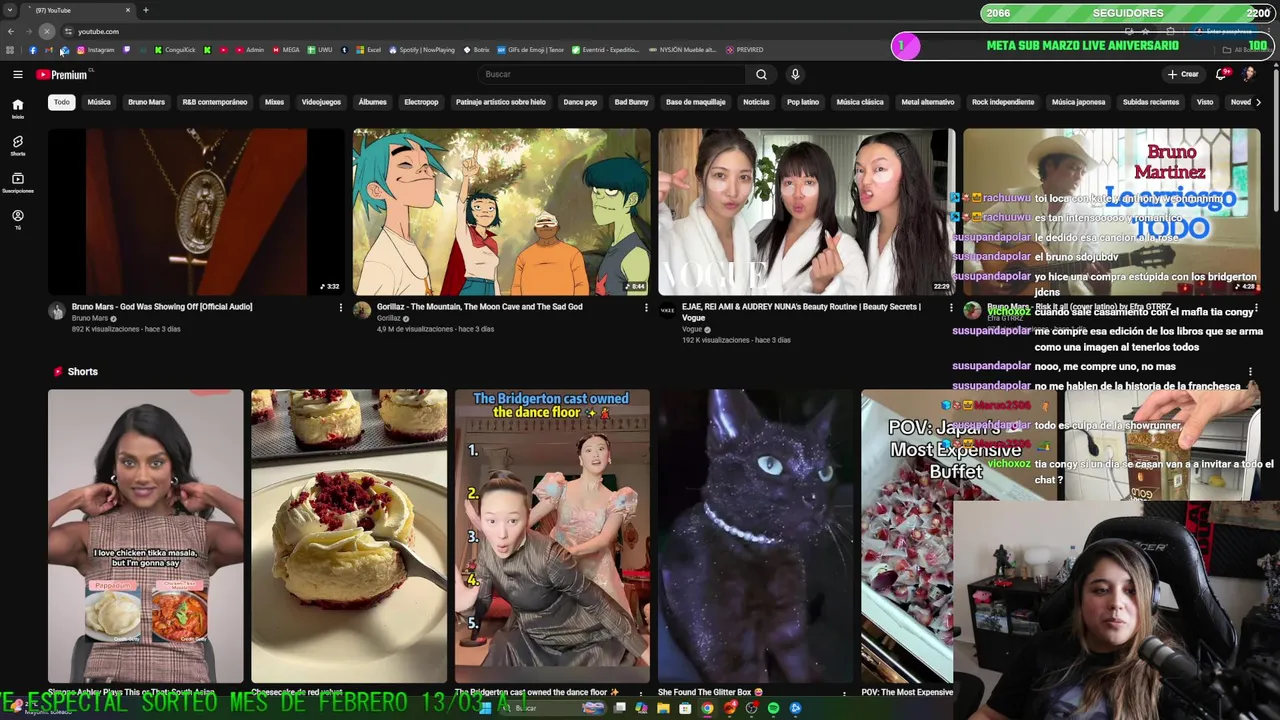Open the Tú profile sidebar icon

click(x=17, y=219)
